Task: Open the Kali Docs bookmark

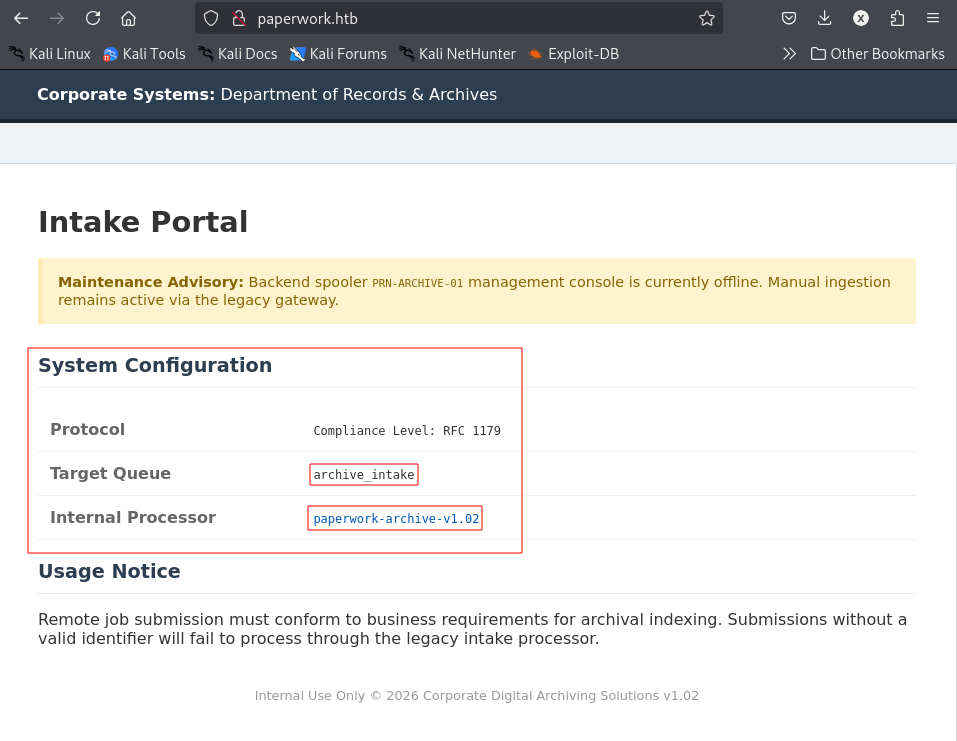Action: pos(238,54)
